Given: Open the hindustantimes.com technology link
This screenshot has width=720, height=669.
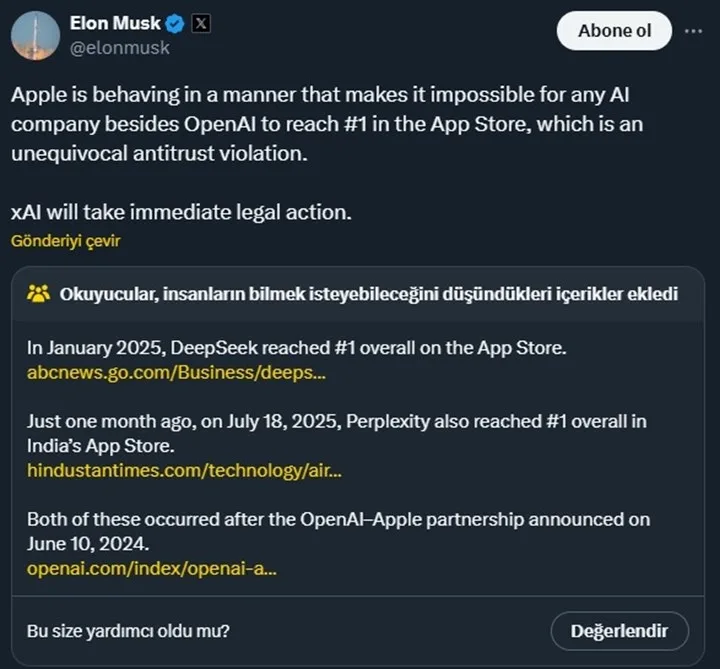Looking at the screenshot, I should pos(184,470).
